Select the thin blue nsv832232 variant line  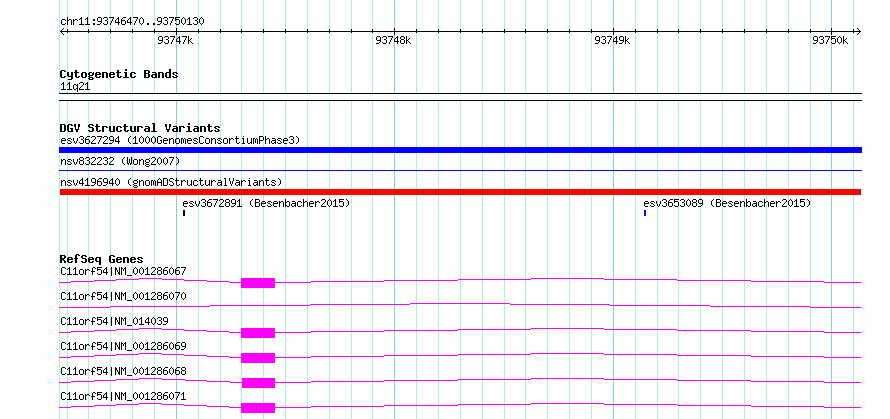[x=460, y=170]
